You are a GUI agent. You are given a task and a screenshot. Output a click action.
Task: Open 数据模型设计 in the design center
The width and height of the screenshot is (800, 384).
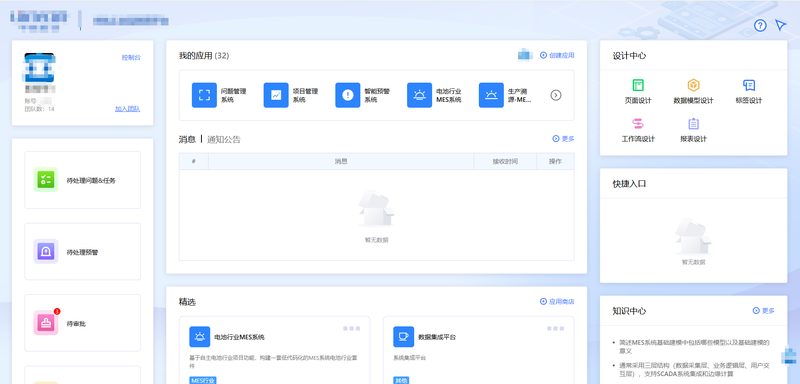click(x=693, y=91)
